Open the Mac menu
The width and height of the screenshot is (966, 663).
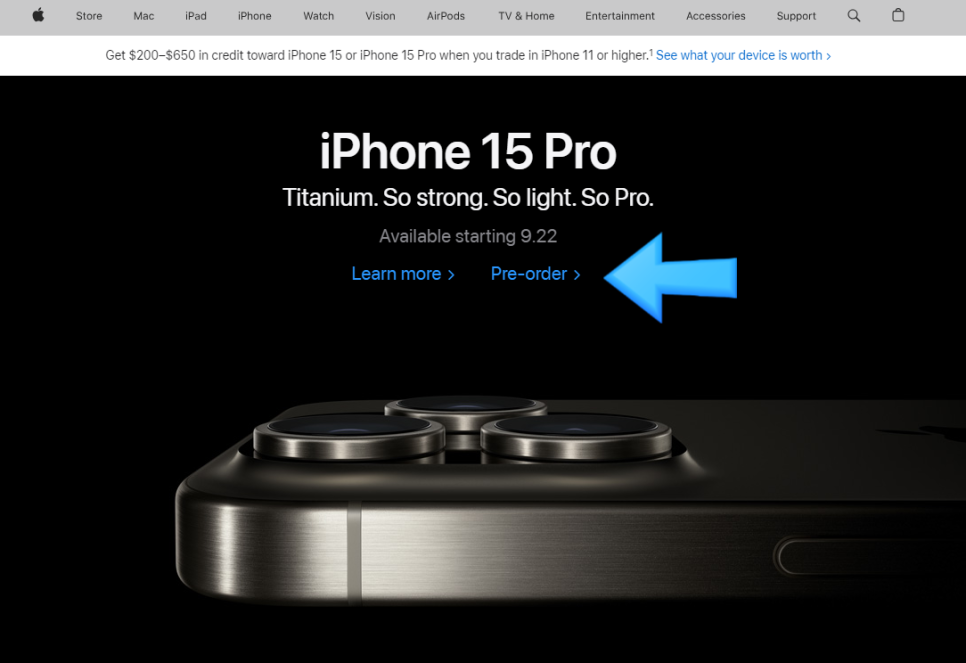pyautogui.click(x=144, y=16)
